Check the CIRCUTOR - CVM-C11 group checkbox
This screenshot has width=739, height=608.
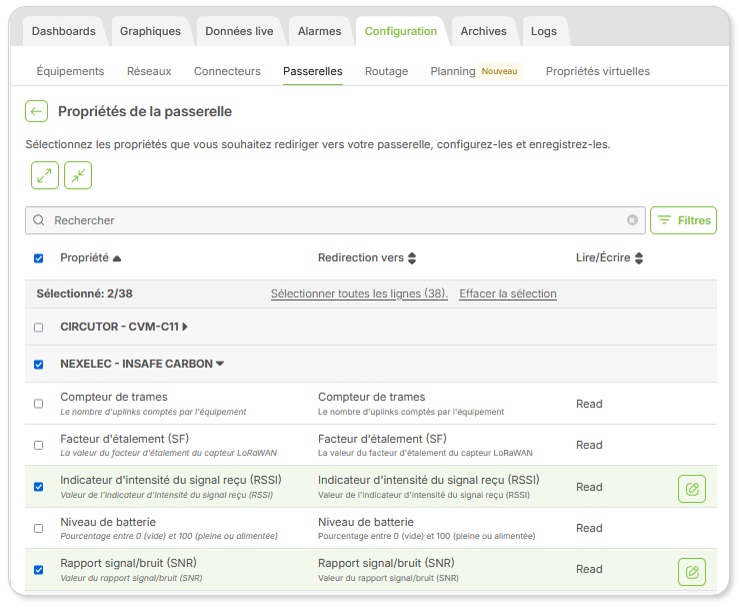[x=39, y=327]
